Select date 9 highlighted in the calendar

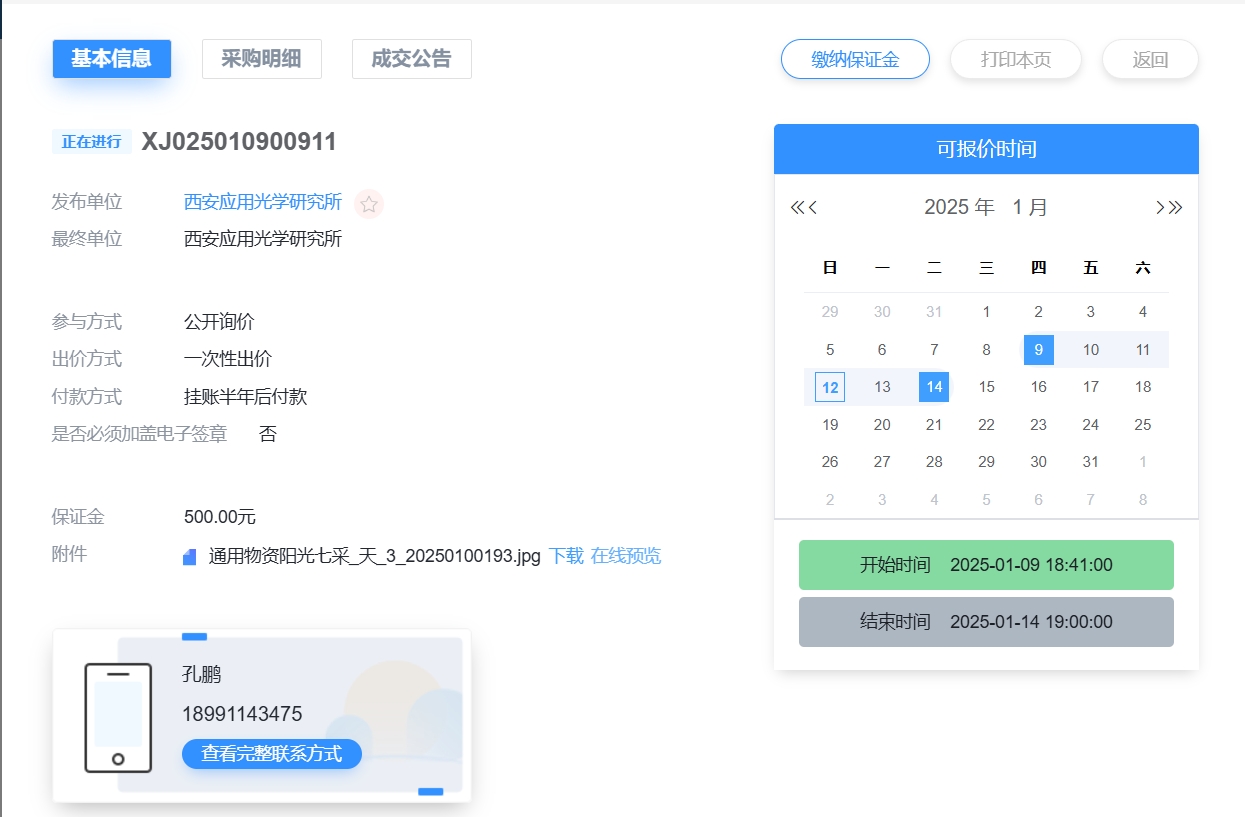point(1038,349)
